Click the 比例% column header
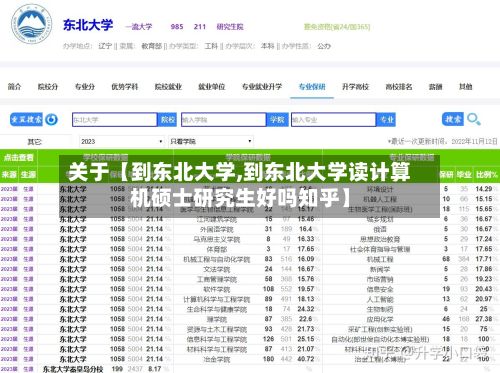Image resolution: width=500 pixels, height=373 pixels. tap(486, 174)
